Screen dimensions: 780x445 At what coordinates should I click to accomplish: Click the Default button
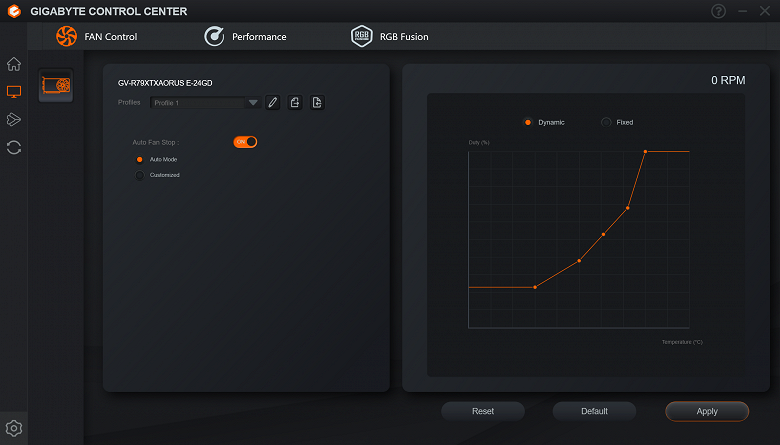coord(594,411)
